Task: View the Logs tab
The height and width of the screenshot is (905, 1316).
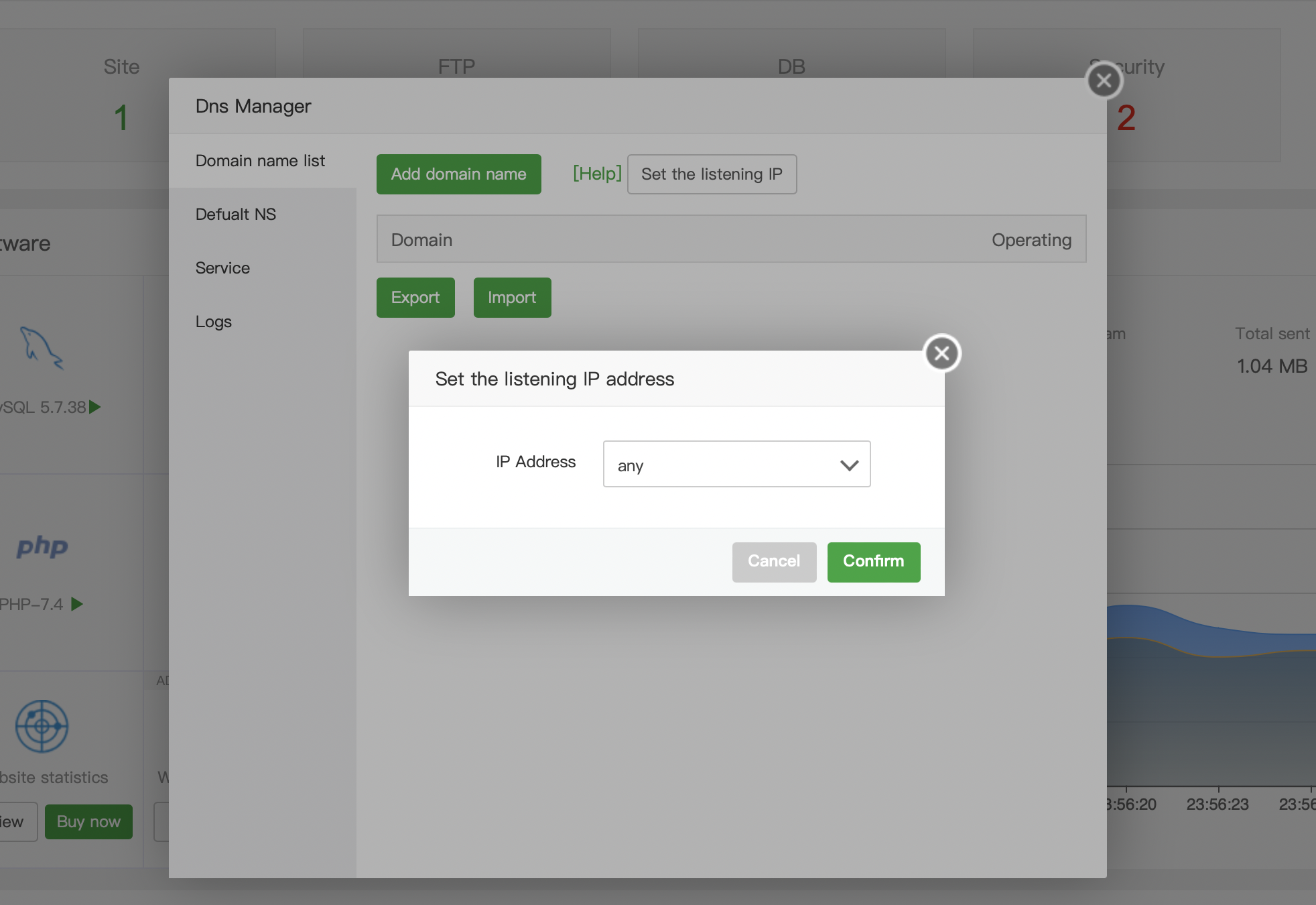Action: (x=214, y=322)
